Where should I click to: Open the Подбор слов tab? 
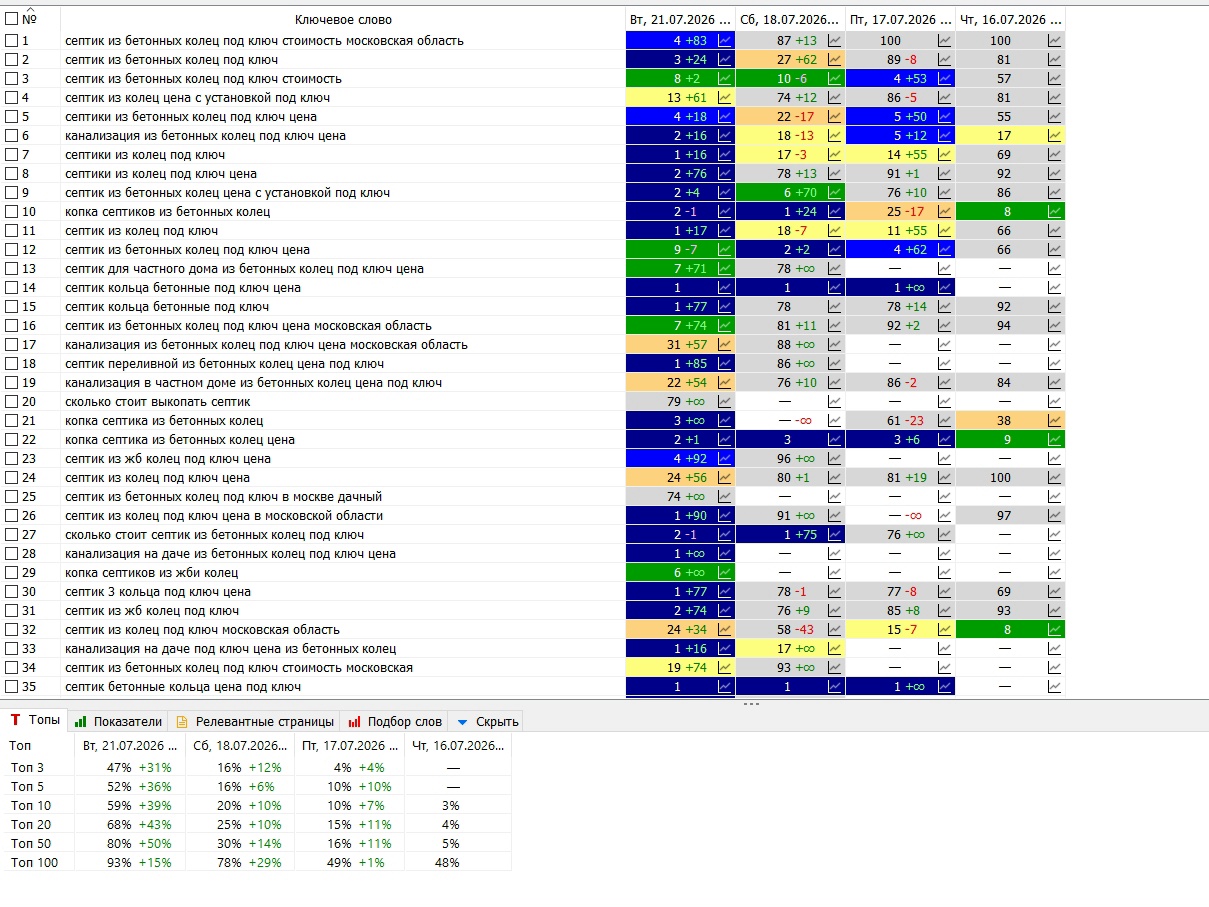pos(395,721)
